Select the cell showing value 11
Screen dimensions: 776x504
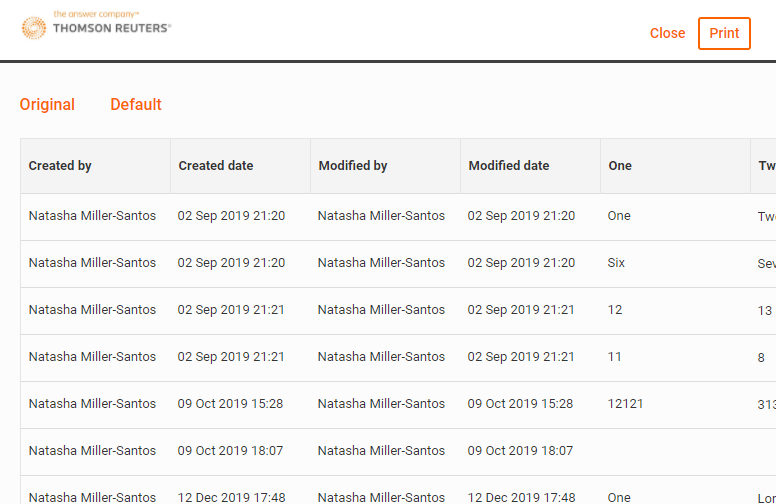coord(615,357)
